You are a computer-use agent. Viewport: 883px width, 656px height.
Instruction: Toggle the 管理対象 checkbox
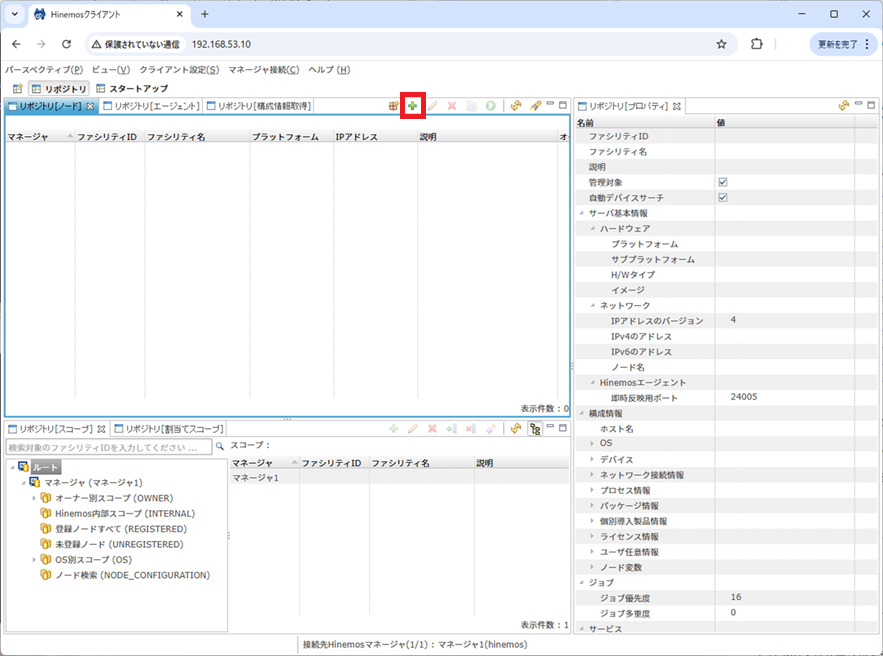pyautogui.click(x=723, y=182)
